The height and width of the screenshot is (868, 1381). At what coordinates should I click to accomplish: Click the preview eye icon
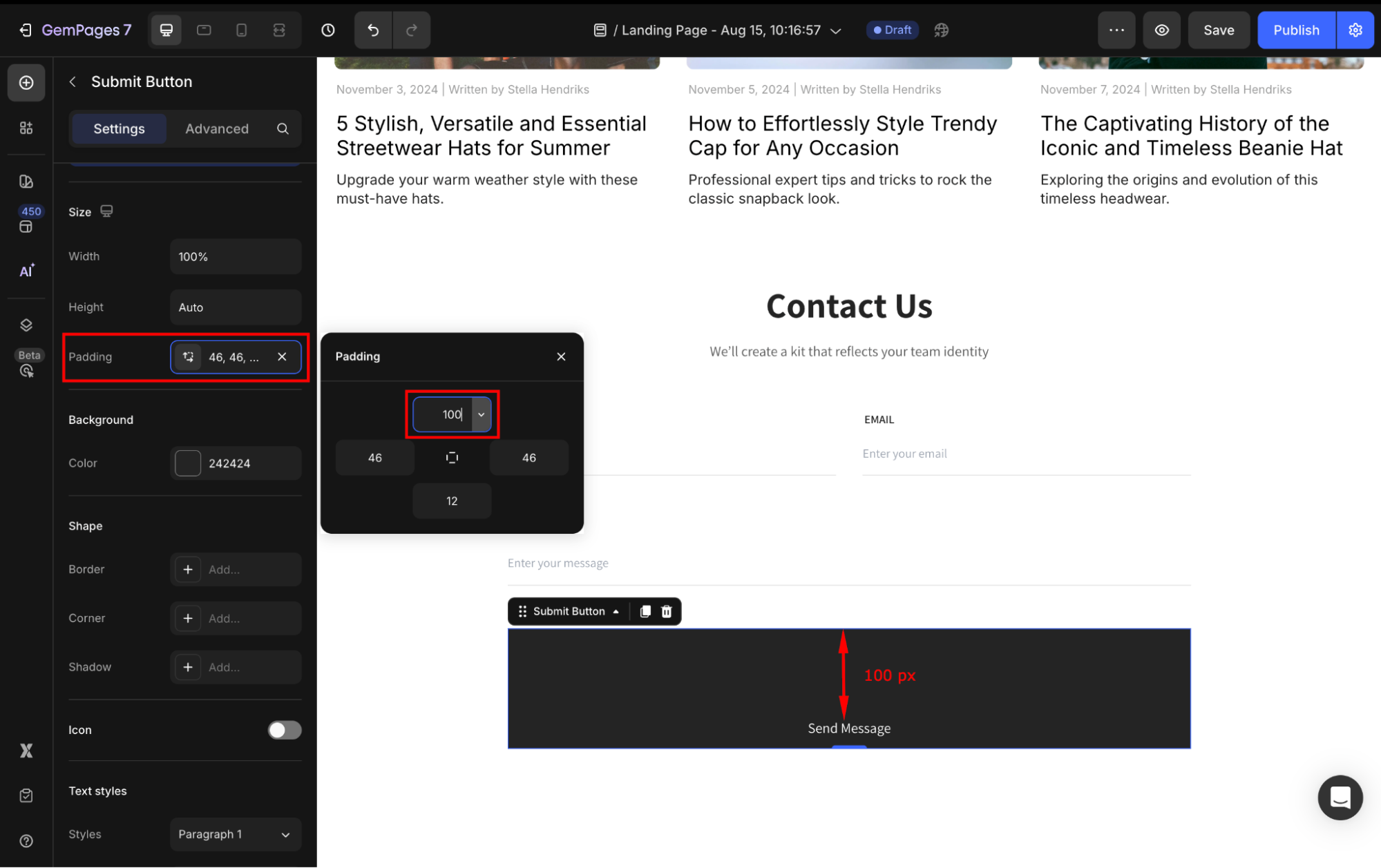point(1162,30)
